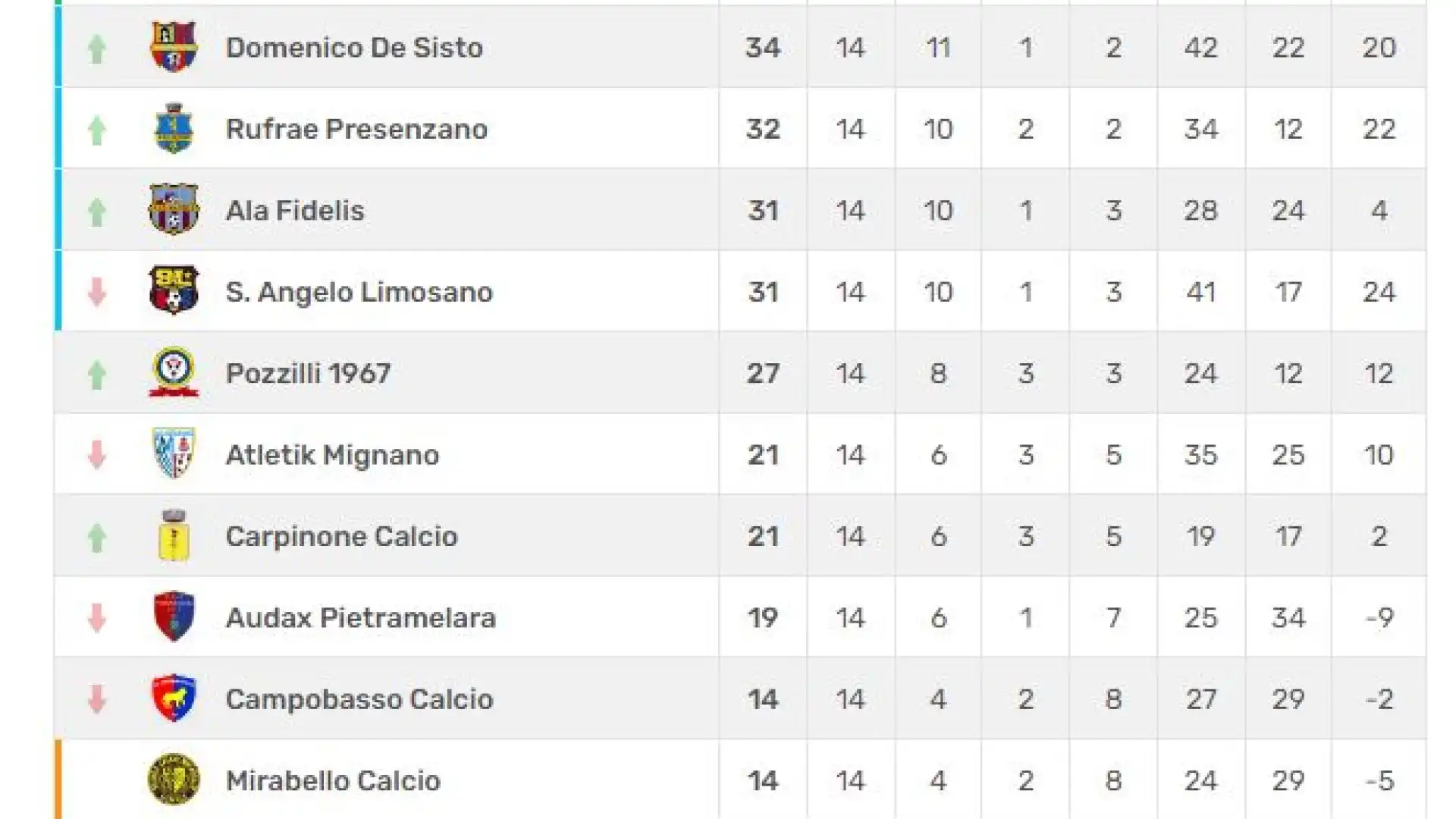1456x819 pixels.
Task: Click the 34 points cell for Domenico De Sisto
Action: coord(763,47)
